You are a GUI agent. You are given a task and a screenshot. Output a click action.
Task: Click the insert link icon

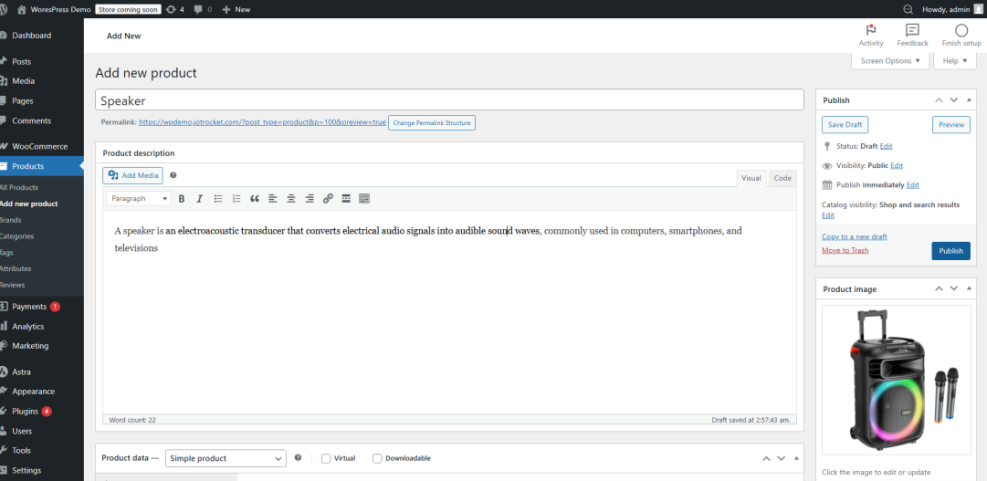(327, 199)
